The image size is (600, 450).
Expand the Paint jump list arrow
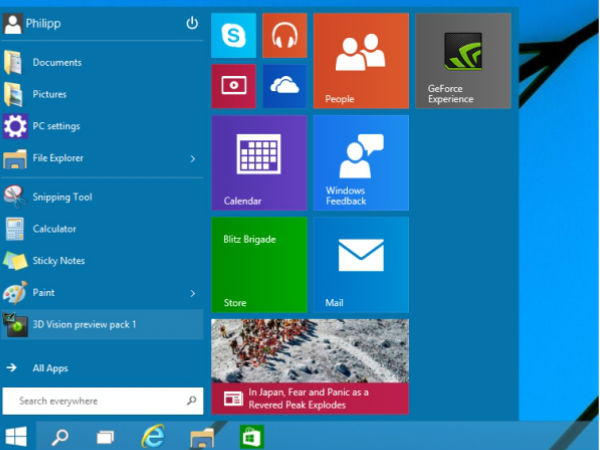coord(192,293)
